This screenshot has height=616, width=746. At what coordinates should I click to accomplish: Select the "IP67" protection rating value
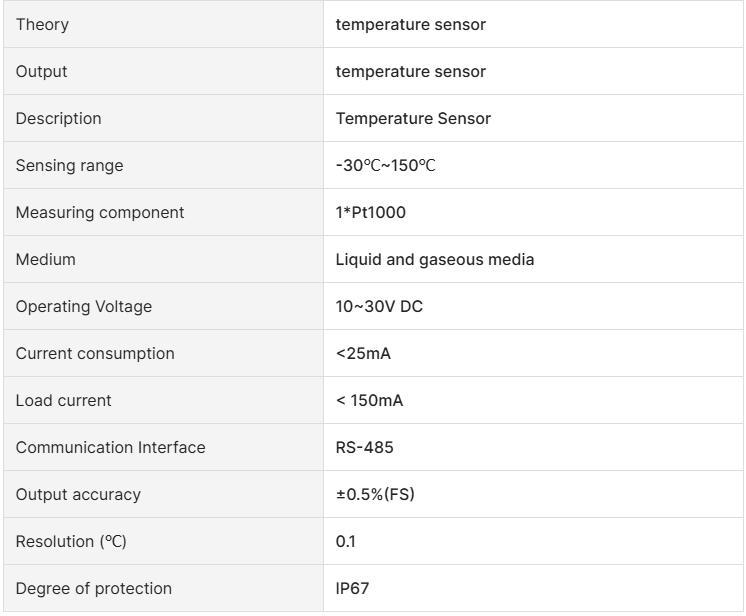pyautogui.click(x=352, y=588)
